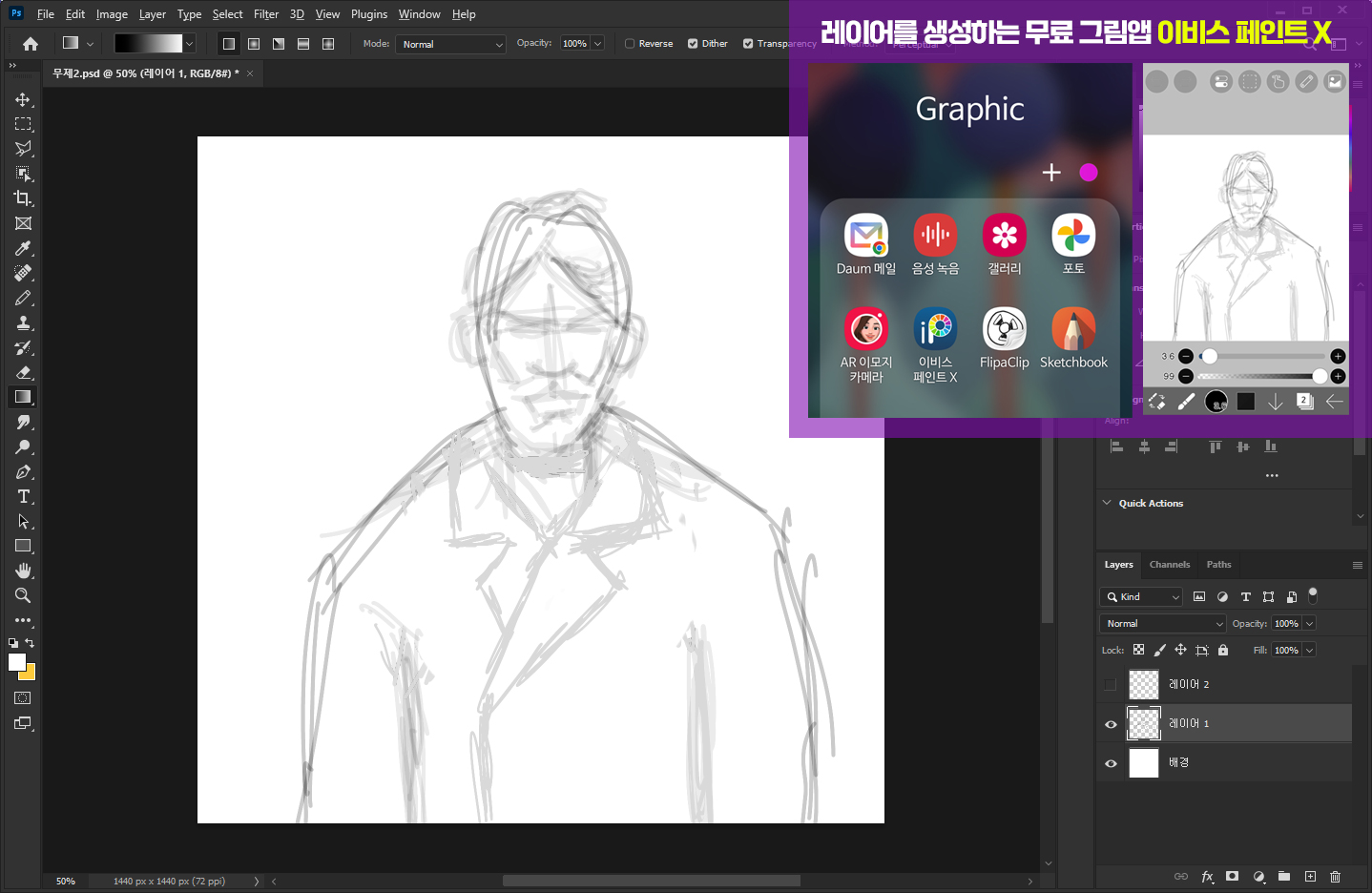This screenshot has width=1372, height=893.
Task: Click the Sketchbook app in overlay
Action: [1073, 338]
